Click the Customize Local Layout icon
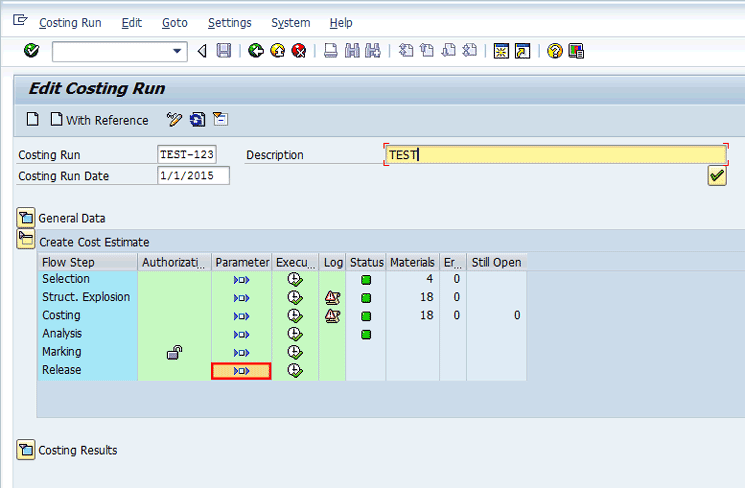Screen dimensions: 745x488 click(576, 50)
